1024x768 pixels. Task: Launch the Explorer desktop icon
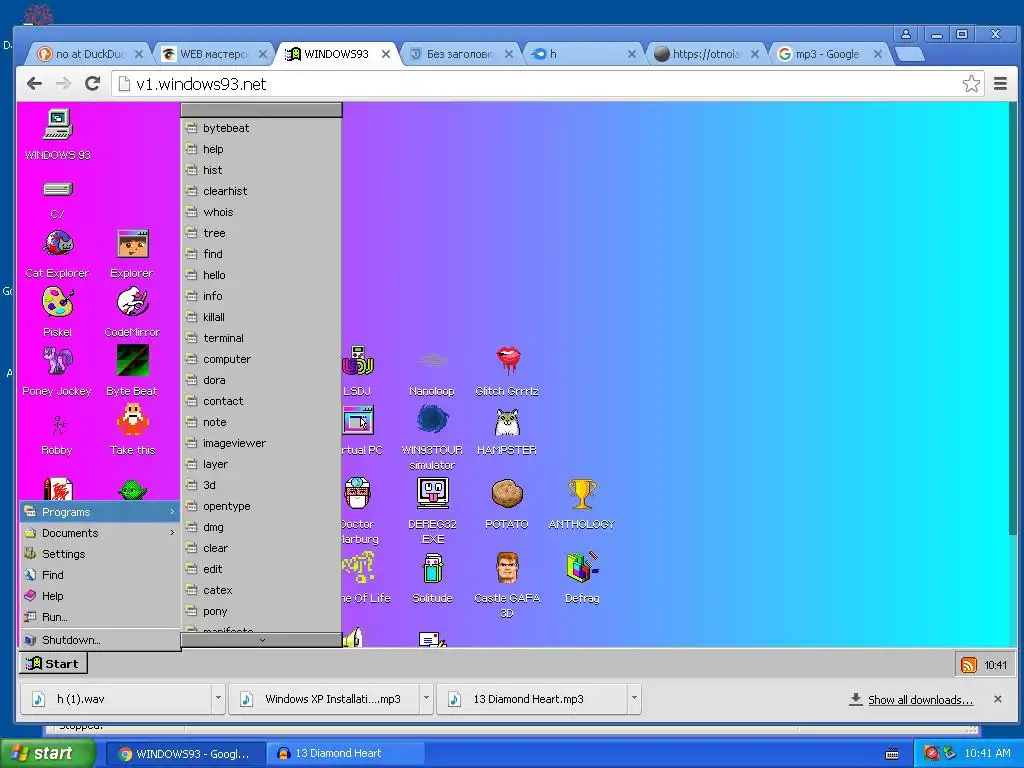[133, 244]
